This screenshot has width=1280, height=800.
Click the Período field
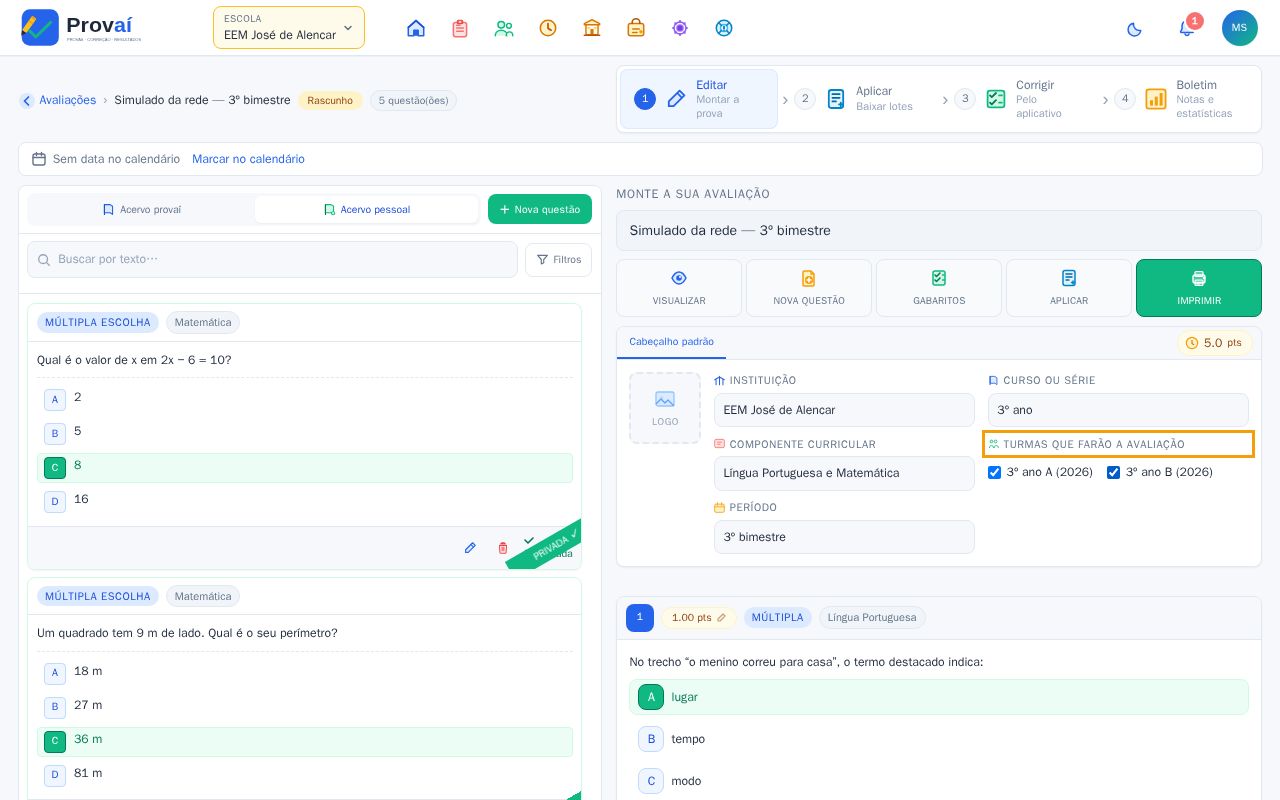[844, 537]
